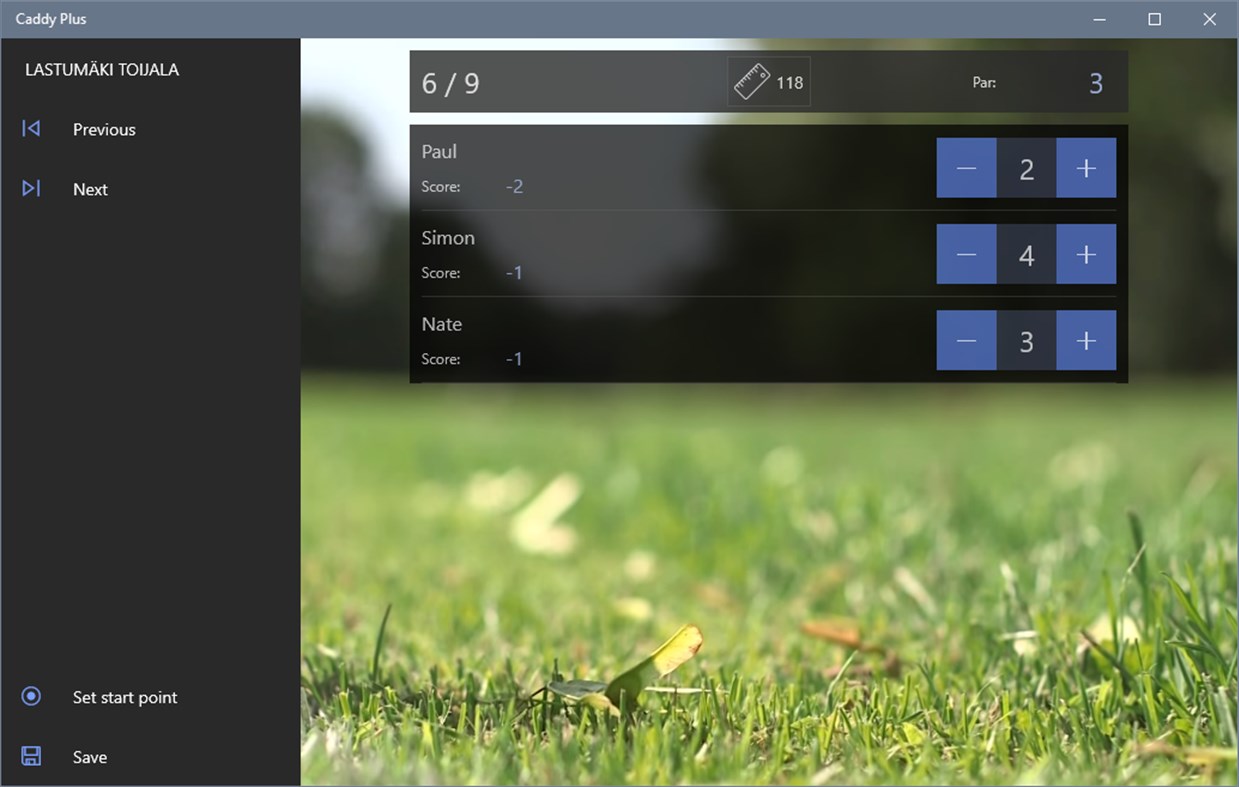Click Paul's score of -2
This screenshot has width=1239, height=787.
[x=513, y=186]
